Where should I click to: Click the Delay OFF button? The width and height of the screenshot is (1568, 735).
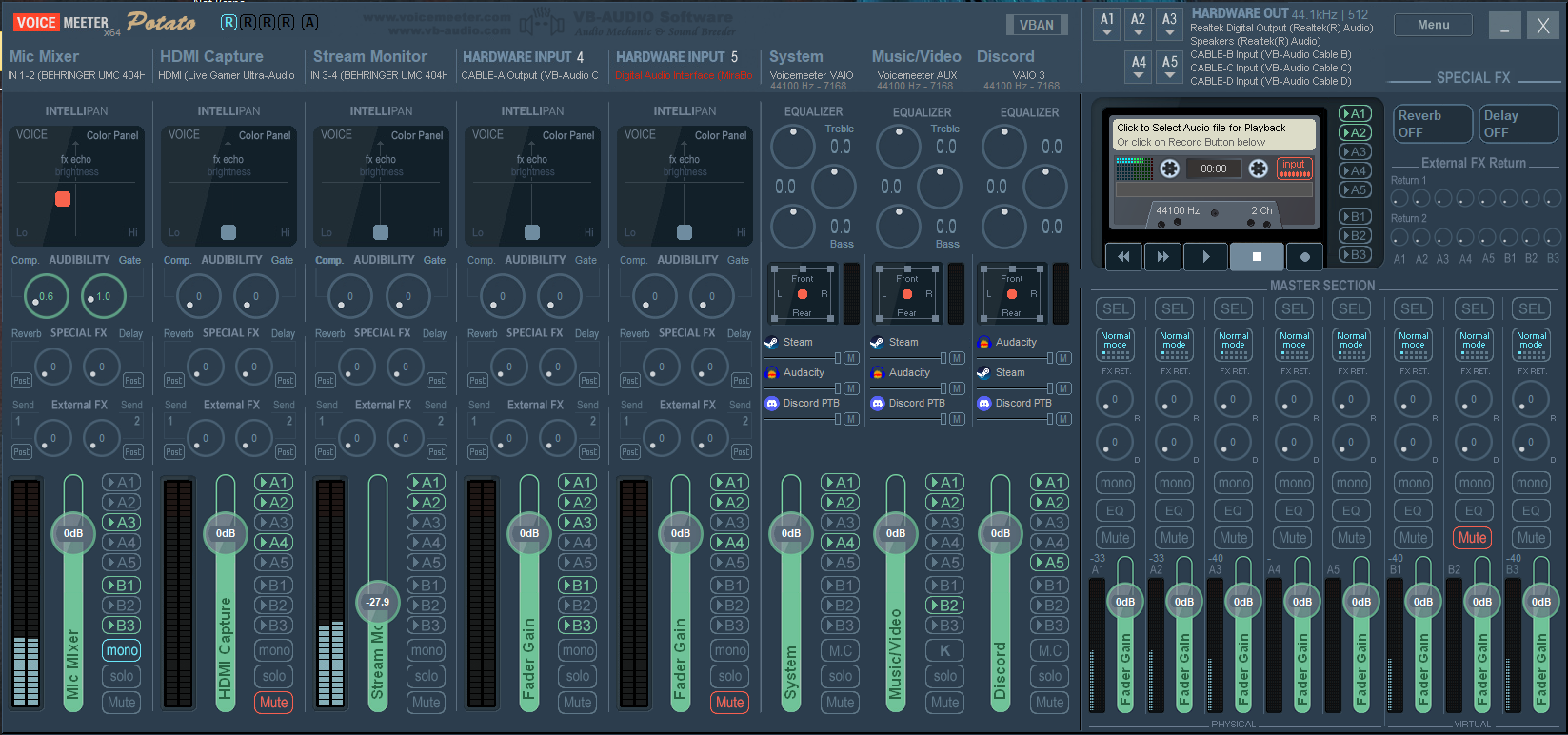coord(1519,124)
